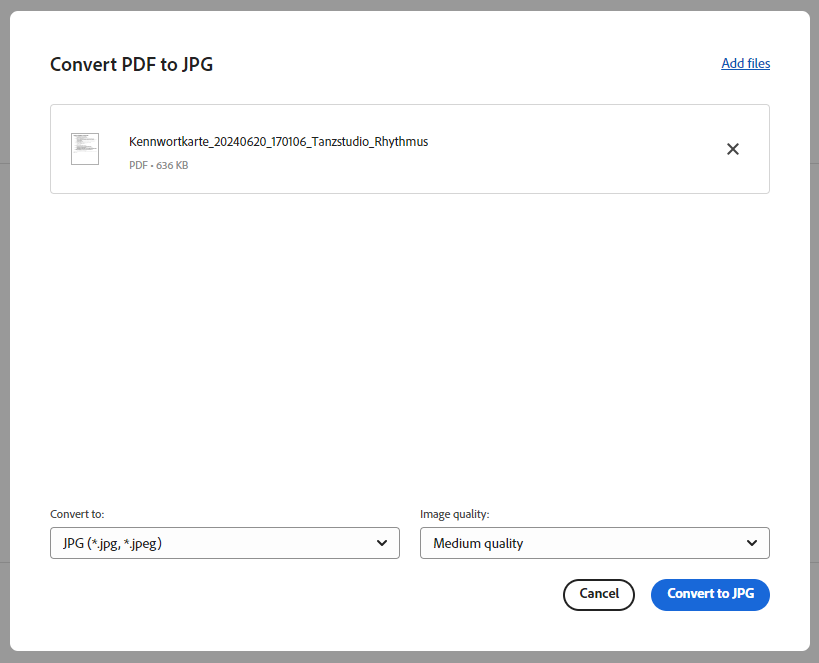This screenshot has height=663, width=819.
Task: Click the 'Image quality:' field label
Action: click(454, 514)
